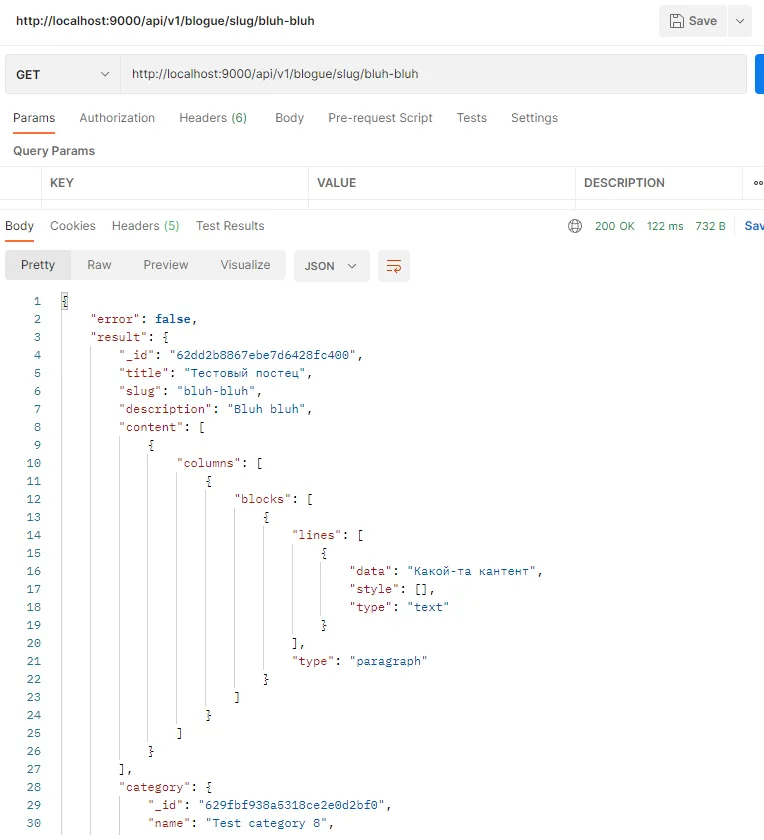Show the response Headers (5) tab
Image resolution: width=764 pixels, height=840 pixels.
coord(145,226)
